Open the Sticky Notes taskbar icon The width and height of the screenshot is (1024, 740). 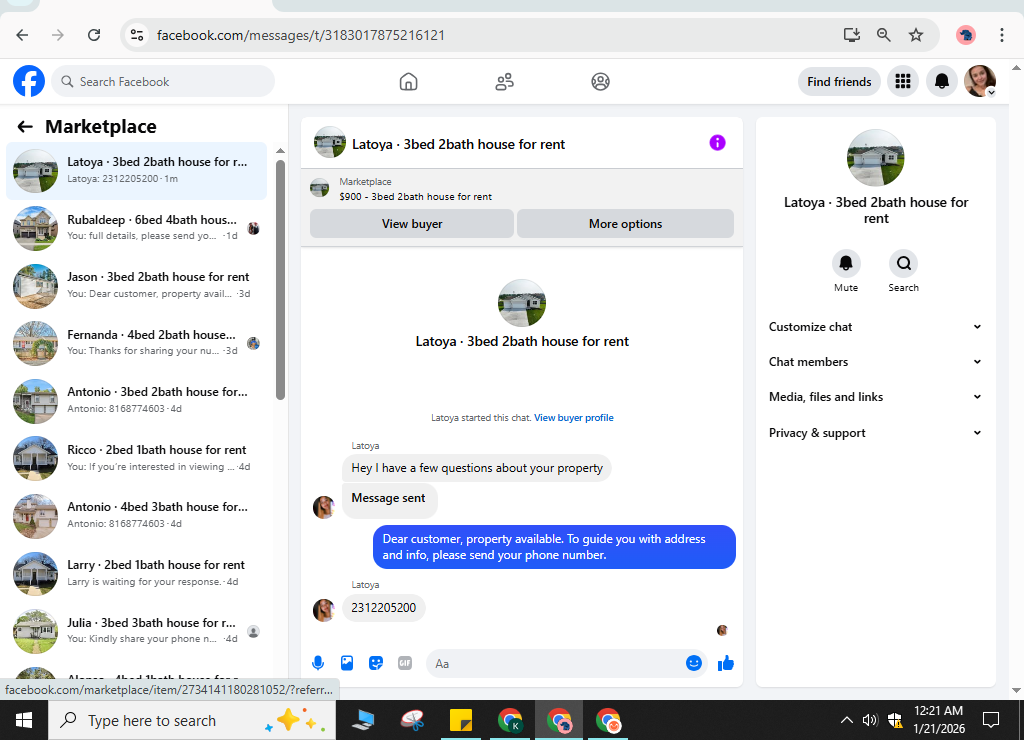(461, 720)
